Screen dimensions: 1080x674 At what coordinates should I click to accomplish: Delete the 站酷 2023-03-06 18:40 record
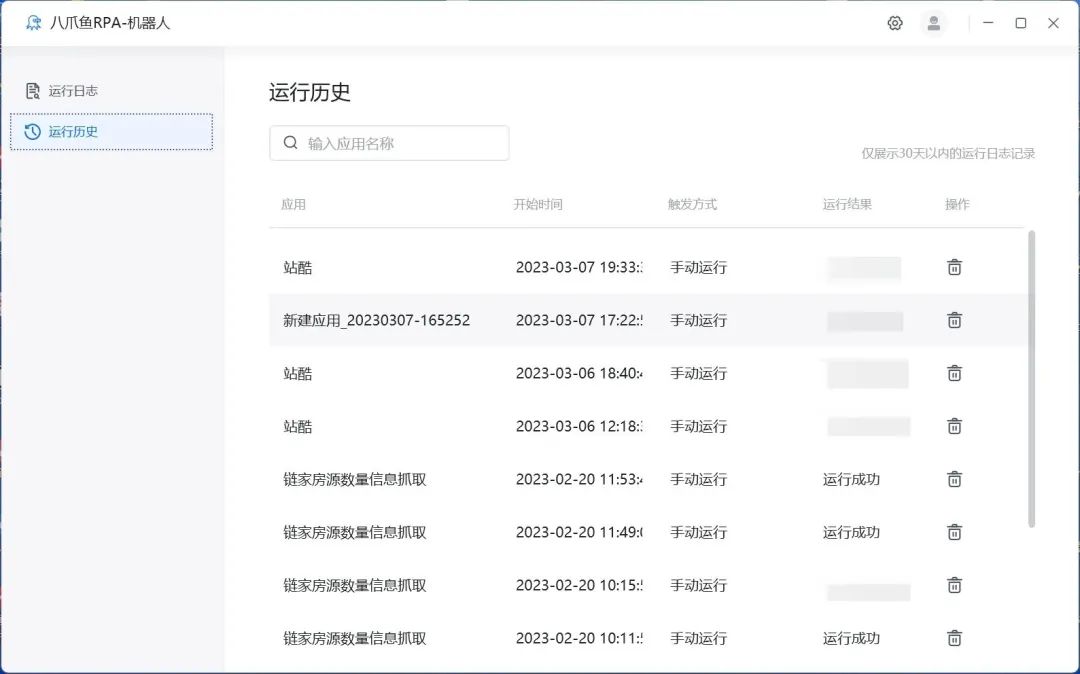click(x=954, y=373)
